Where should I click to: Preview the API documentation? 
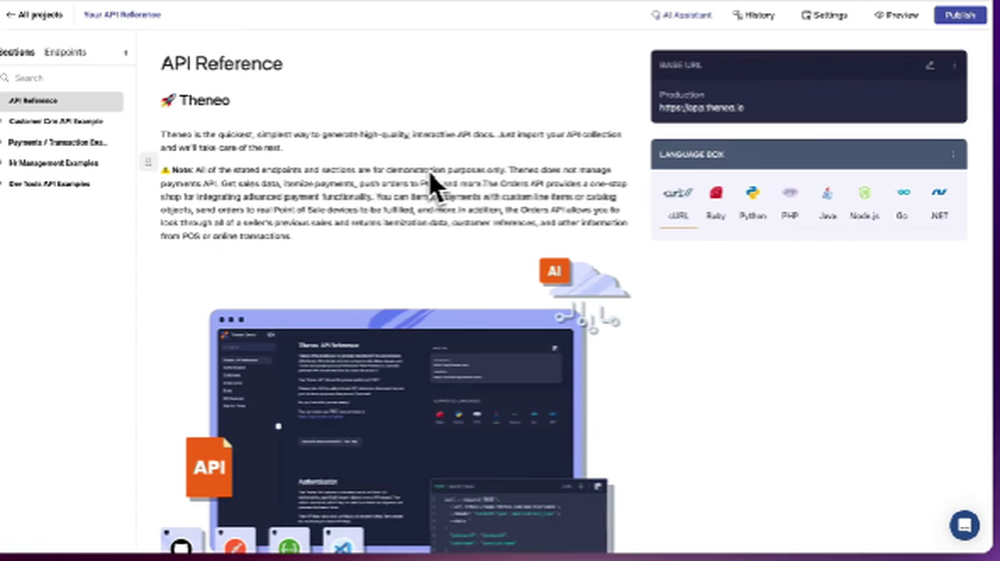tap(896, 15)
